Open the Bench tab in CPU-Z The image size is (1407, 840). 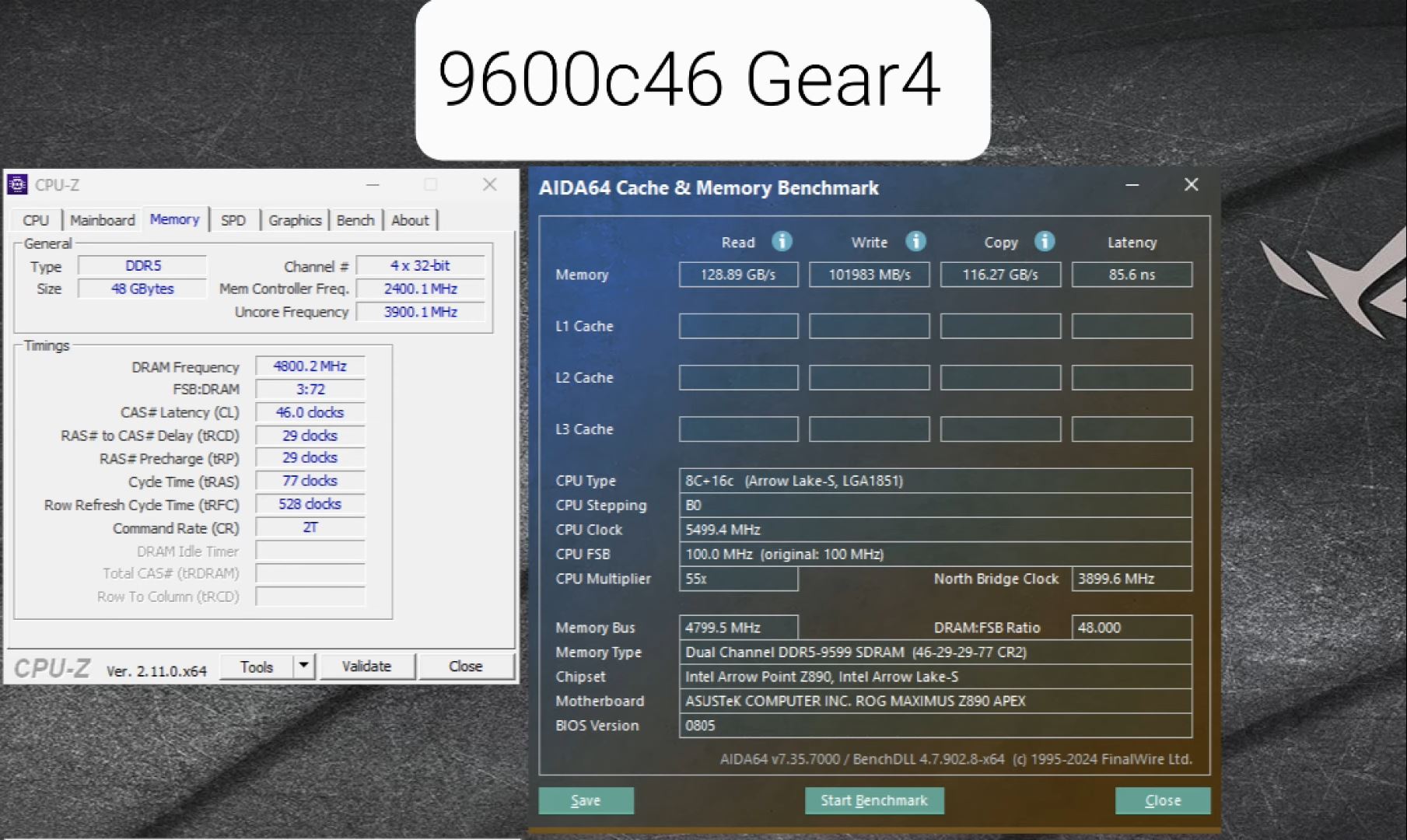click(x=355, y=220)
